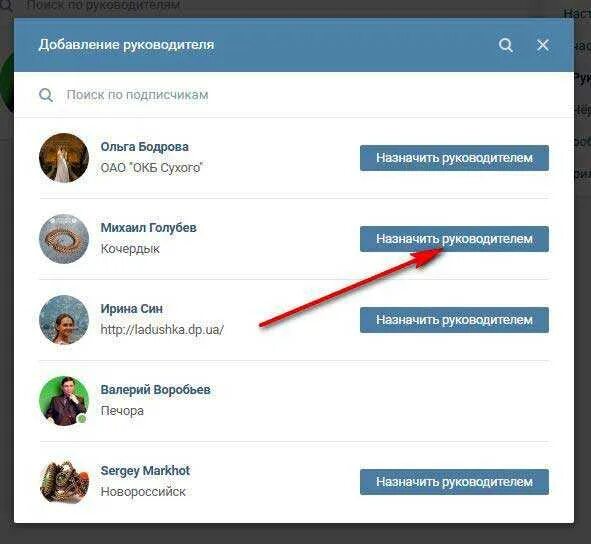Close the Добавление руководителя dialog
Screen dimensions: 591x544
pos(542,45)
